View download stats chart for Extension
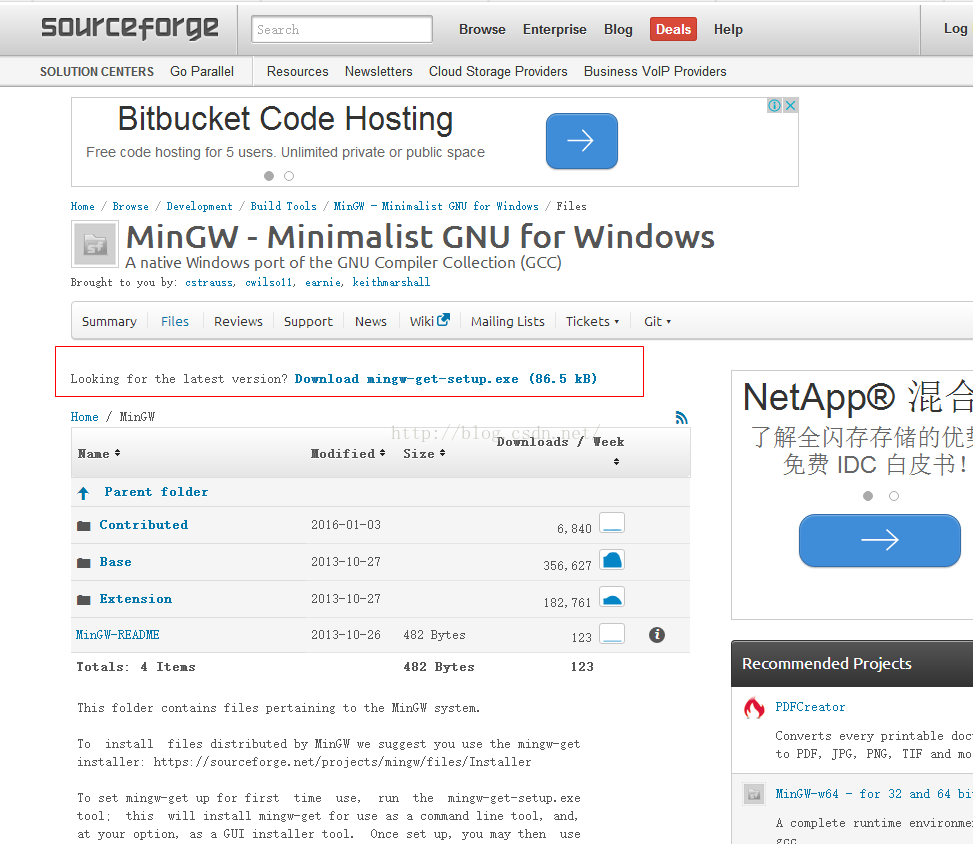Viewport: 973px width, 844px height. pyautogui.click(x=612, y=597)
